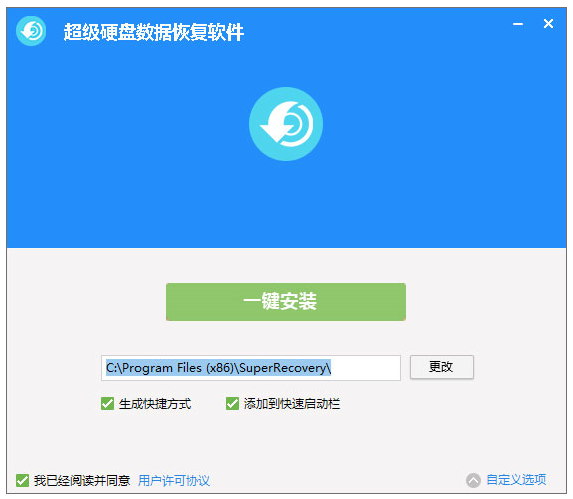Toggle the 我已经阅读并同意 agreement checkbox

click(22, 480)
